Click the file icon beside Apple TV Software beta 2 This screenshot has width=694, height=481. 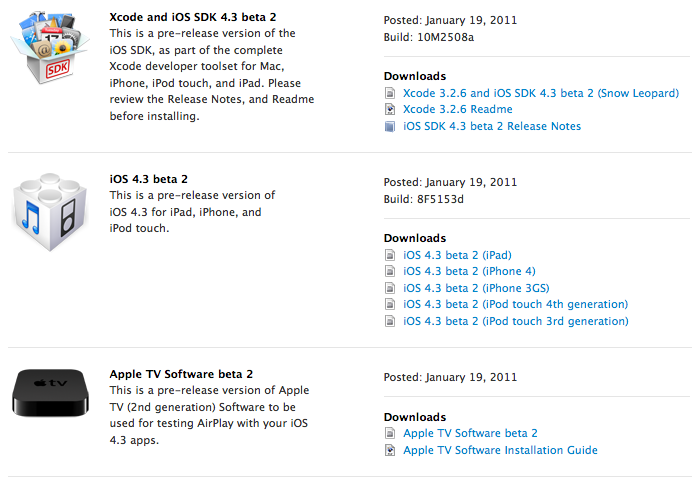tap(390, 434)
